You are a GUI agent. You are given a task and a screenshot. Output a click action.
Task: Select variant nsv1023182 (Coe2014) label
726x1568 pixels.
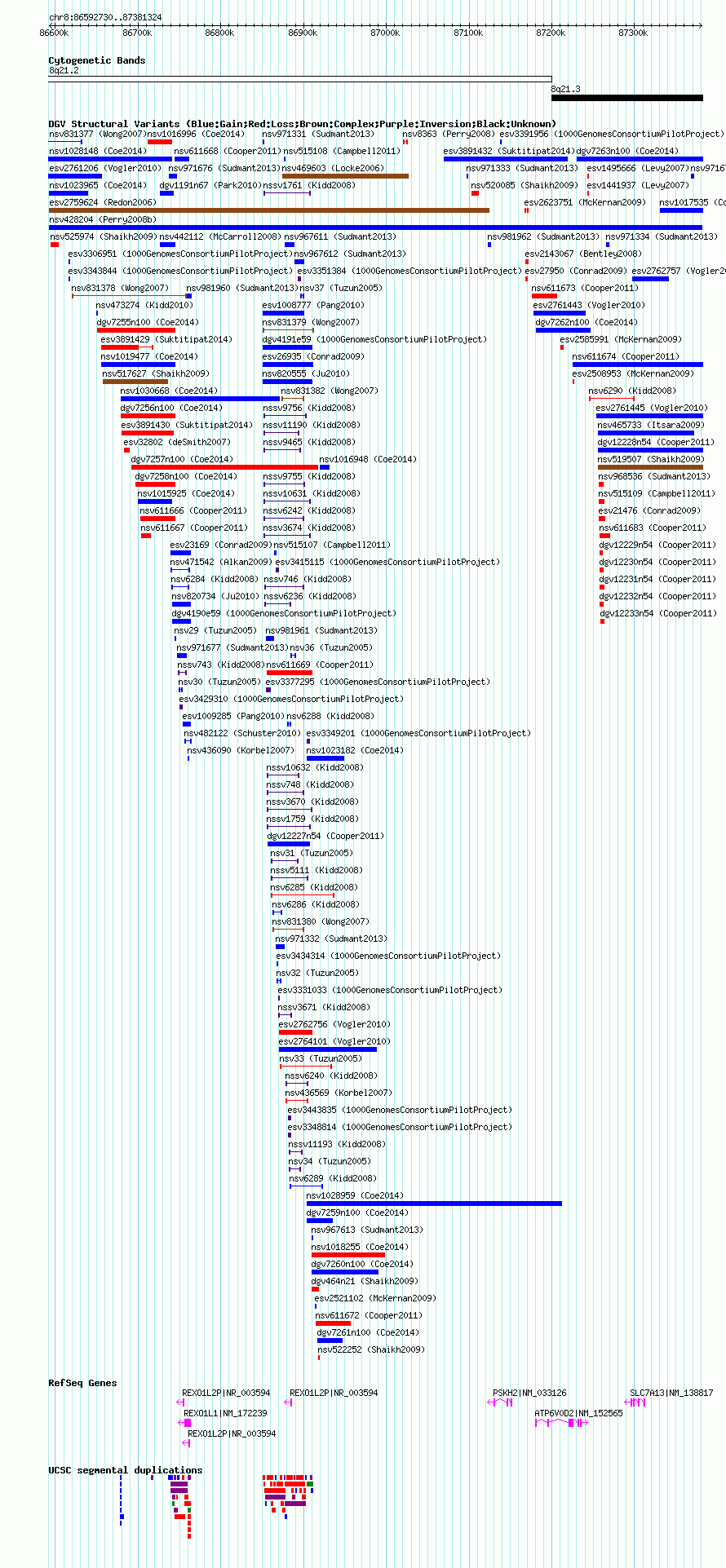[x=355, y=750]
